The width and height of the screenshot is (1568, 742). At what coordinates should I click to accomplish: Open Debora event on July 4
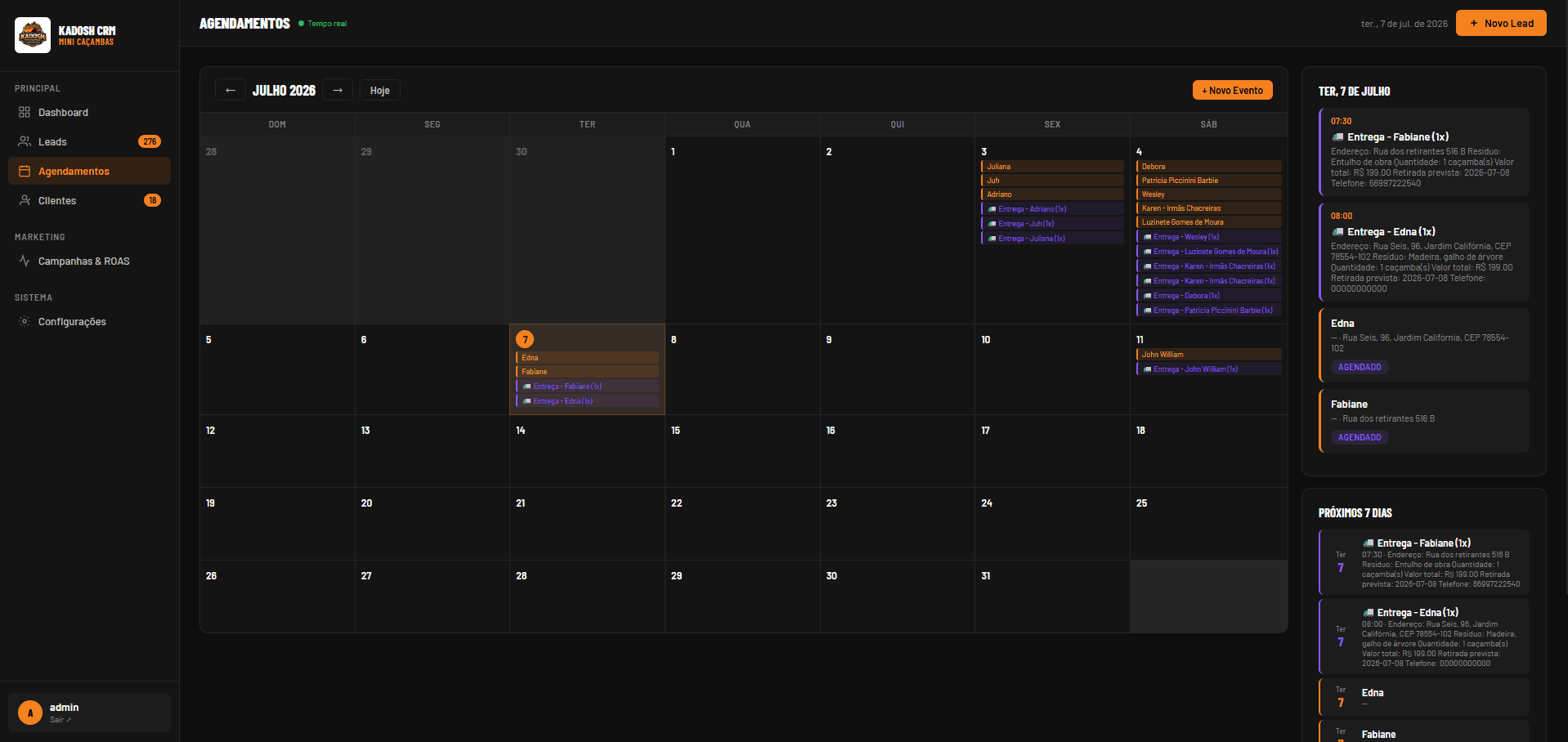pos(1208,166)
